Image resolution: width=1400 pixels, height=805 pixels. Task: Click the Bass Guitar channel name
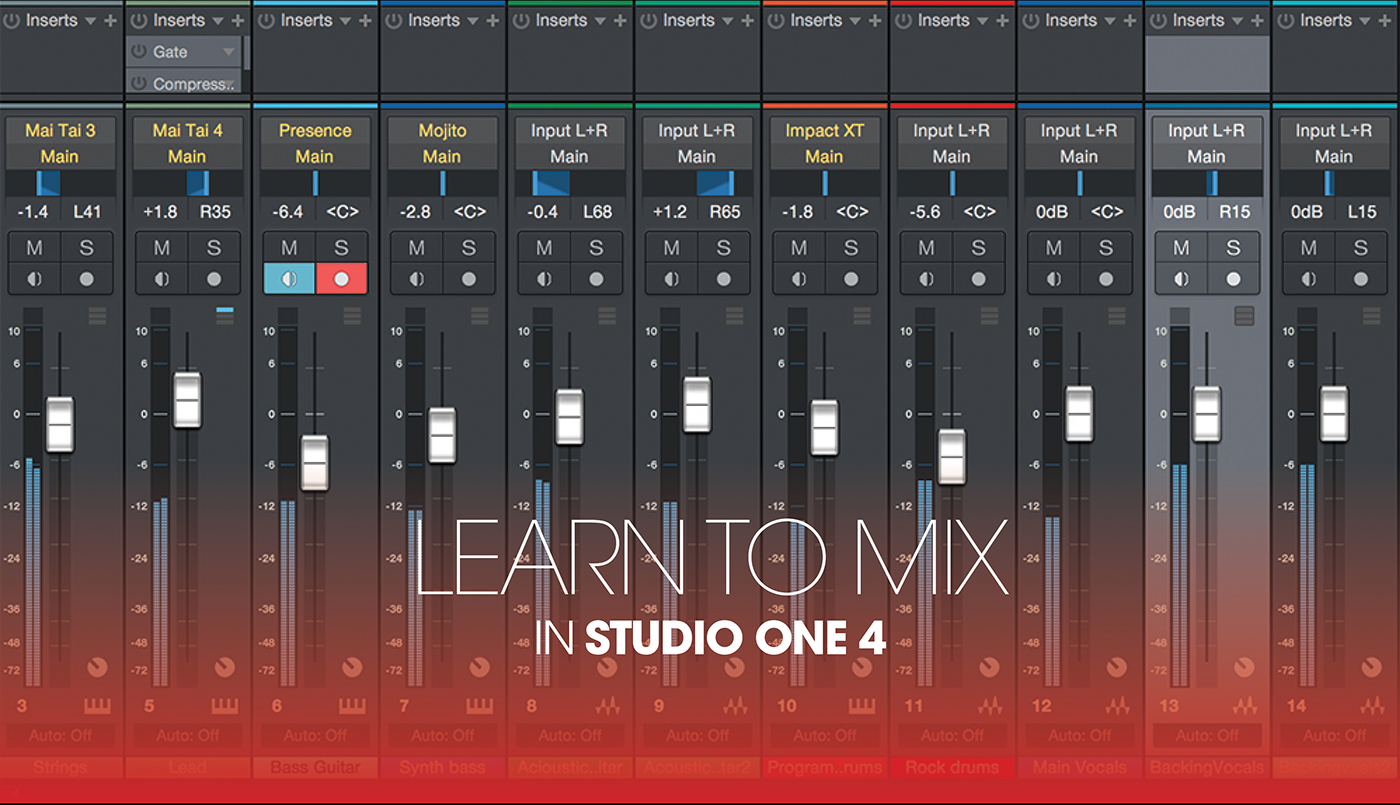[314, 767]
